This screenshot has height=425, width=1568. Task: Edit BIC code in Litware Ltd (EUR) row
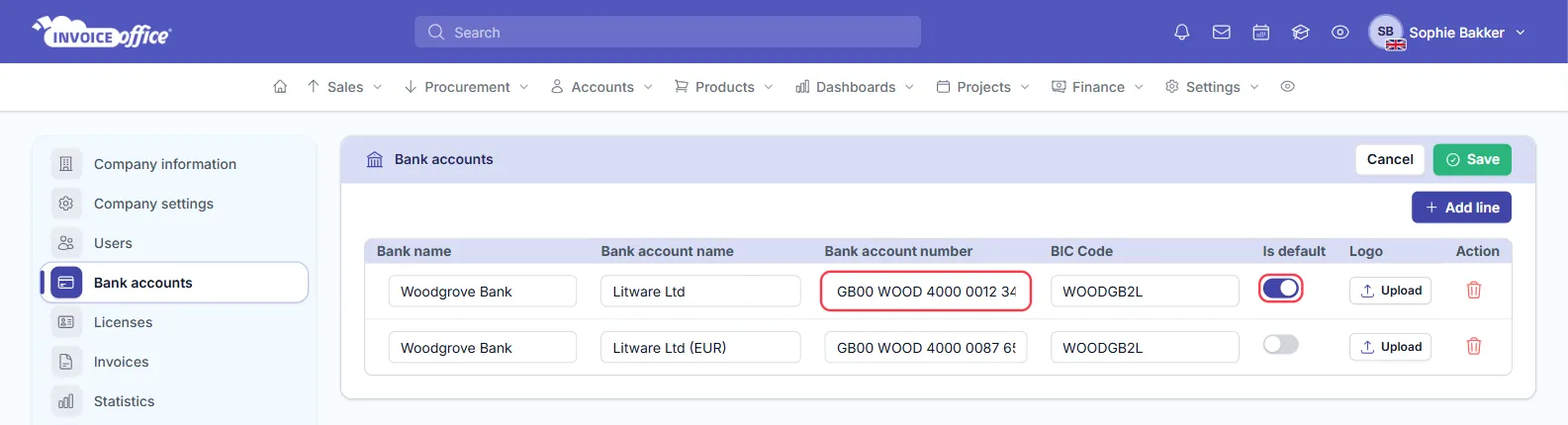[1145, 348]
